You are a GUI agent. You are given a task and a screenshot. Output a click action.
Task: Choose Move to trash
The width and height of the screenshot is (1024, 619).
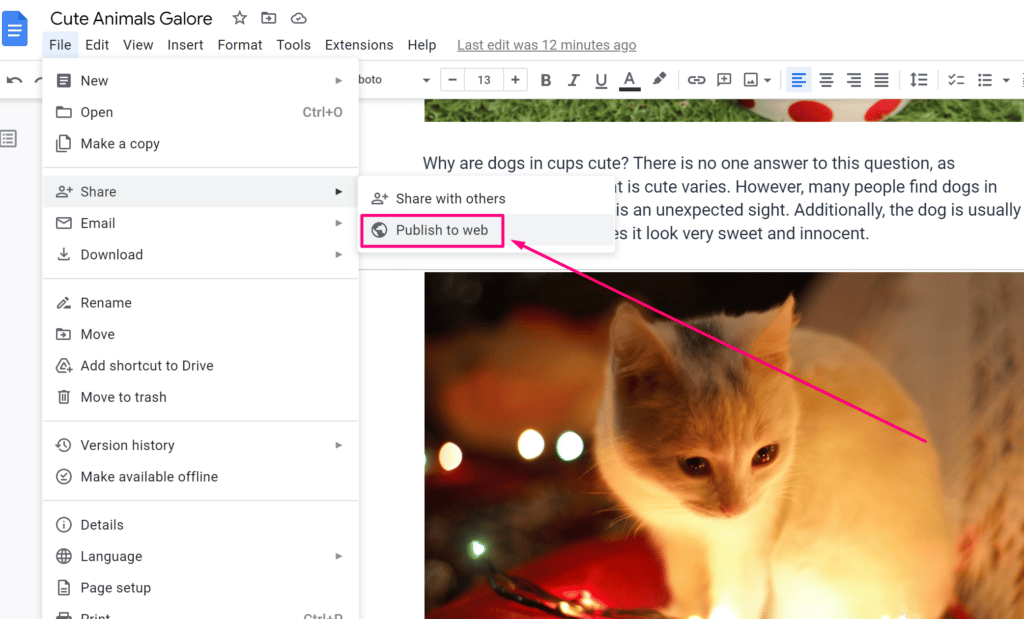(200, 397)
